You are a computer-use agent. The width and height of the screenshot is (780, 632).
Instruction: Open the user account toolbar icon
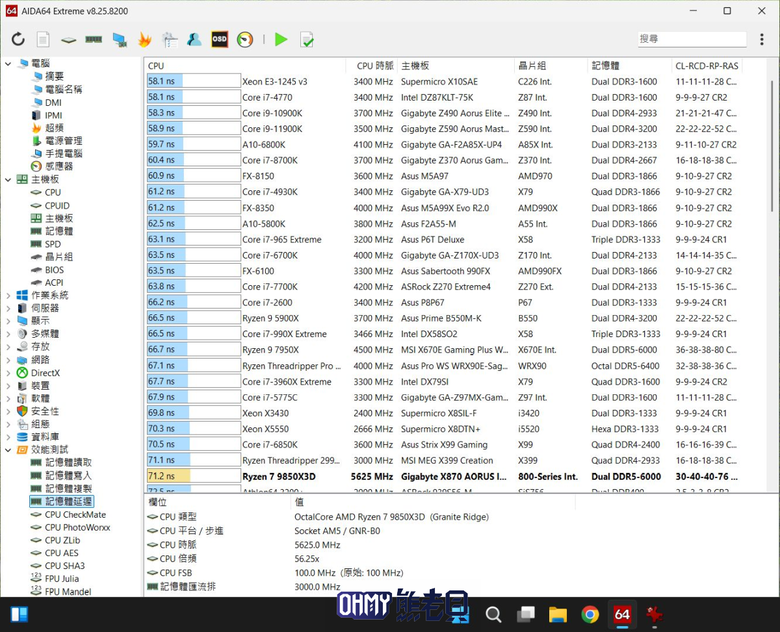pos(195,39)
